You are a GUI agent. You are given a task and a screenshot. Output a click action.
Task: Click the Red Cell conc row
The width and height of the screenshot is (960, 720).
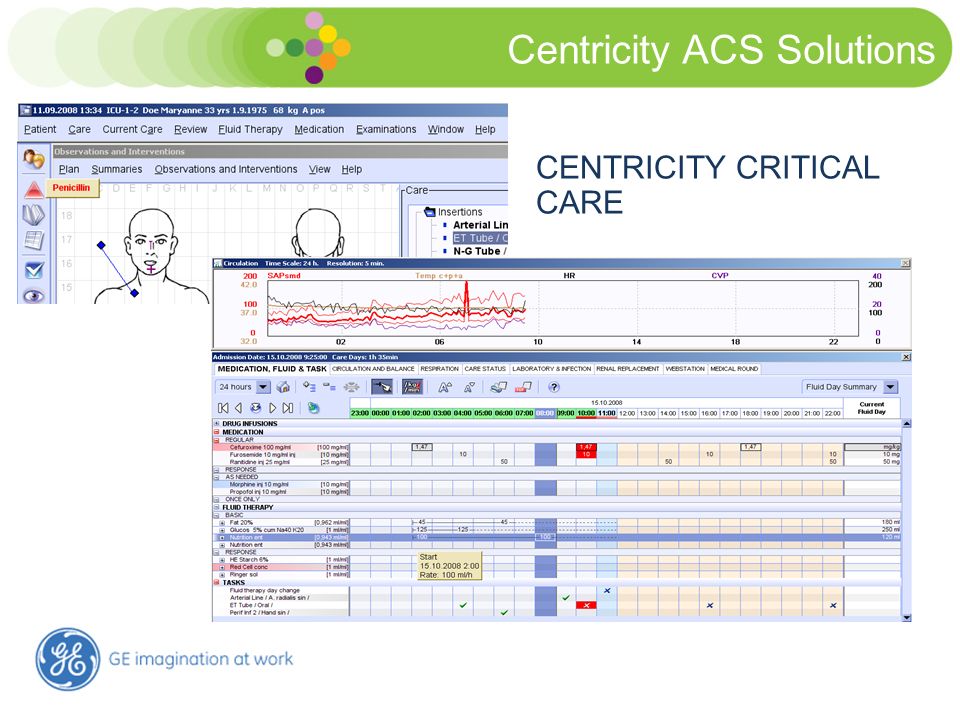557,568
